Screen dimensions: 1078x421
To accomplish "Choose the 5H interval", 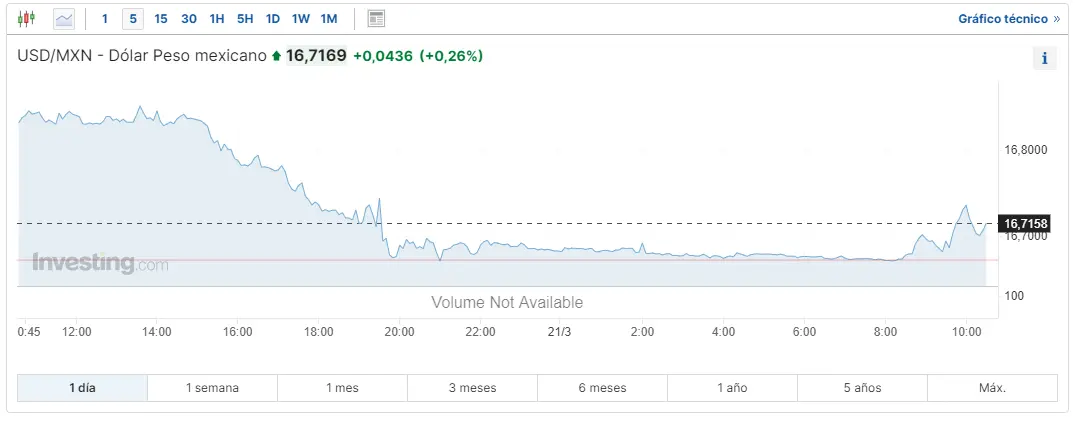I will (245, 19).
